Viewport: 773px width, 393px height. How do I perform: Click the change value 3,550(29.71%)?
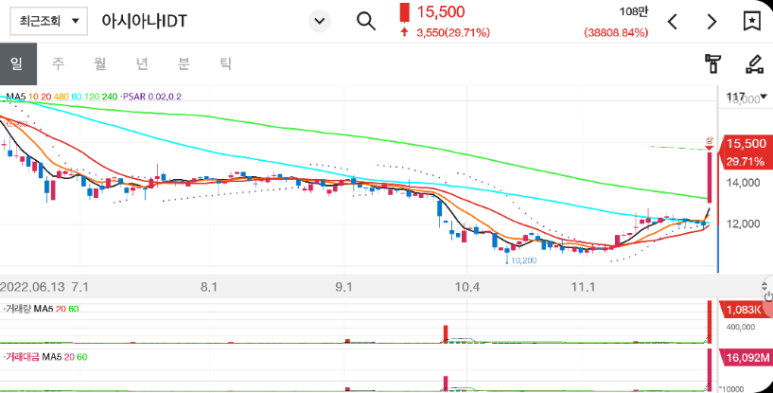click(x=453, y=33)
